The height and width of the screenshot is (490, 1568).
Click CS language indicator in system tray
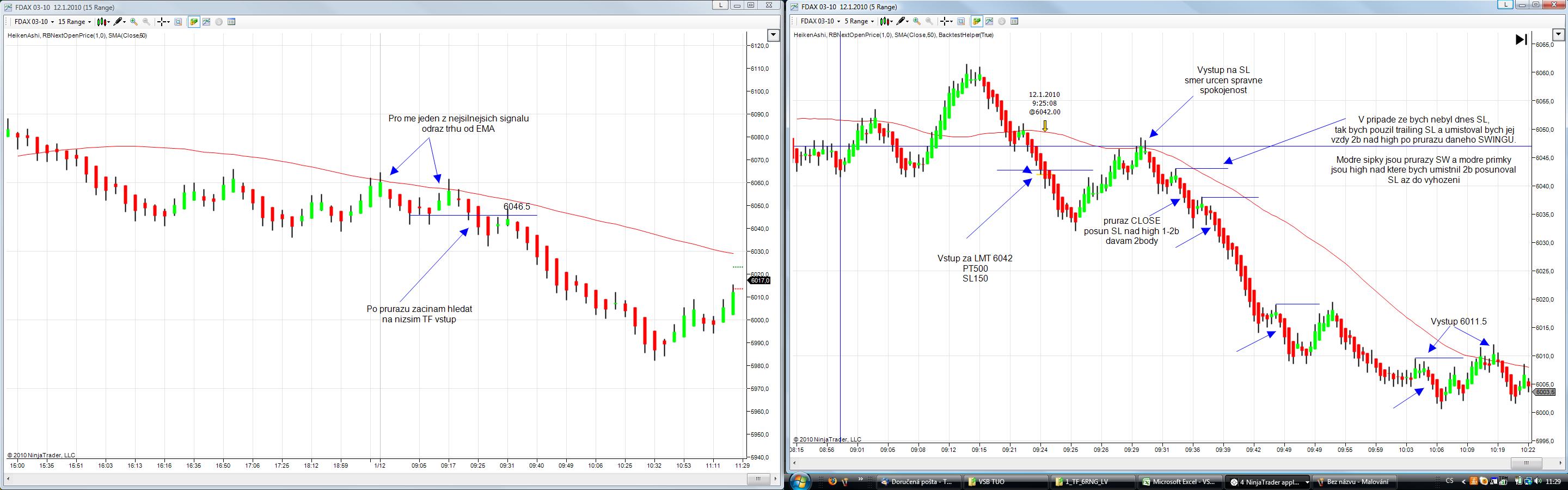pos(1449,481)
